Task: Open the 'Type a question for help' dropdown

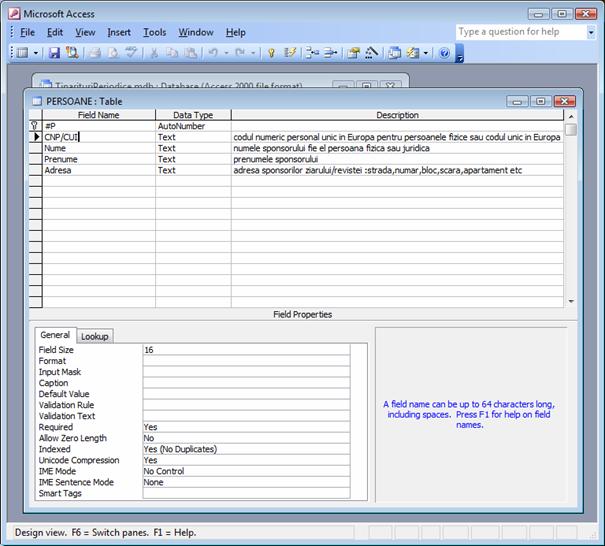Action: click(x=591, y=32)
